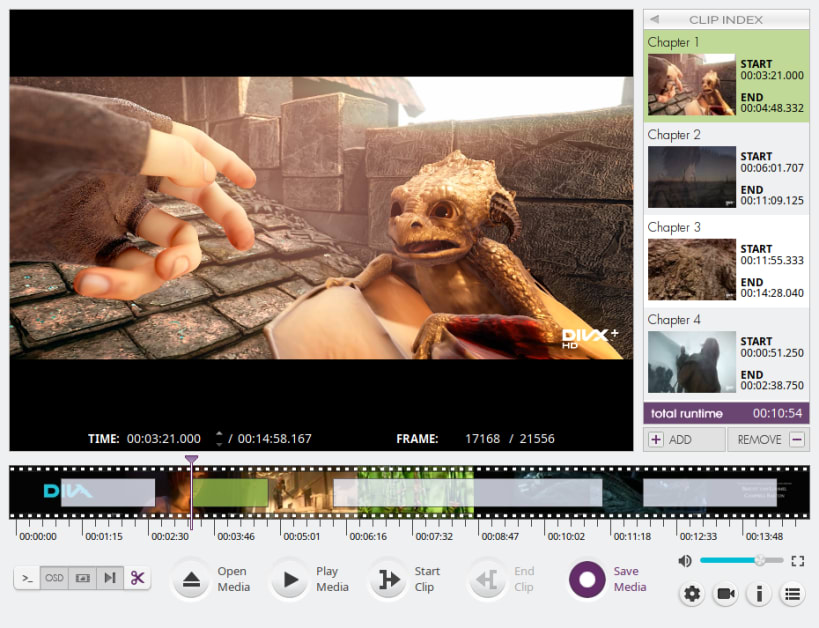Collapse the Clip Index panel arrow
819x628 pixels.
[x=654, y=20]
